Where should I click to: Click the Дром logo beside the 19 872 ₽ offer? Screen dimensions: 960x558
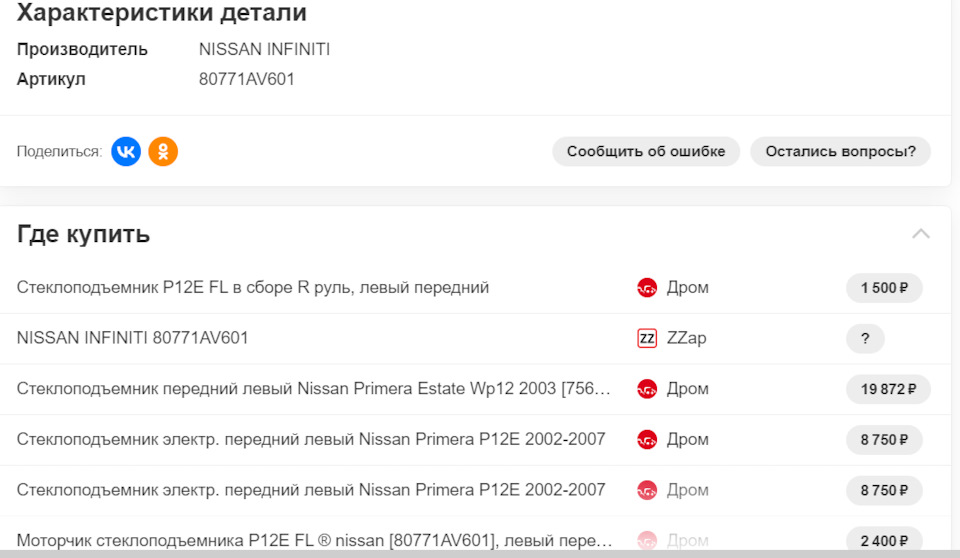647,389
